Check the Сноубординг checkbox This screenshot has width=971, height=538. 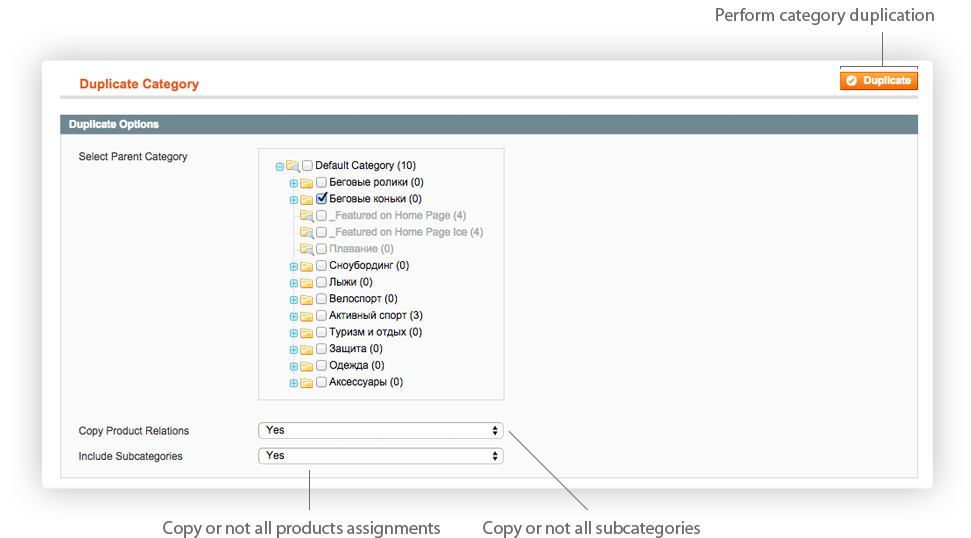(321, 266)
